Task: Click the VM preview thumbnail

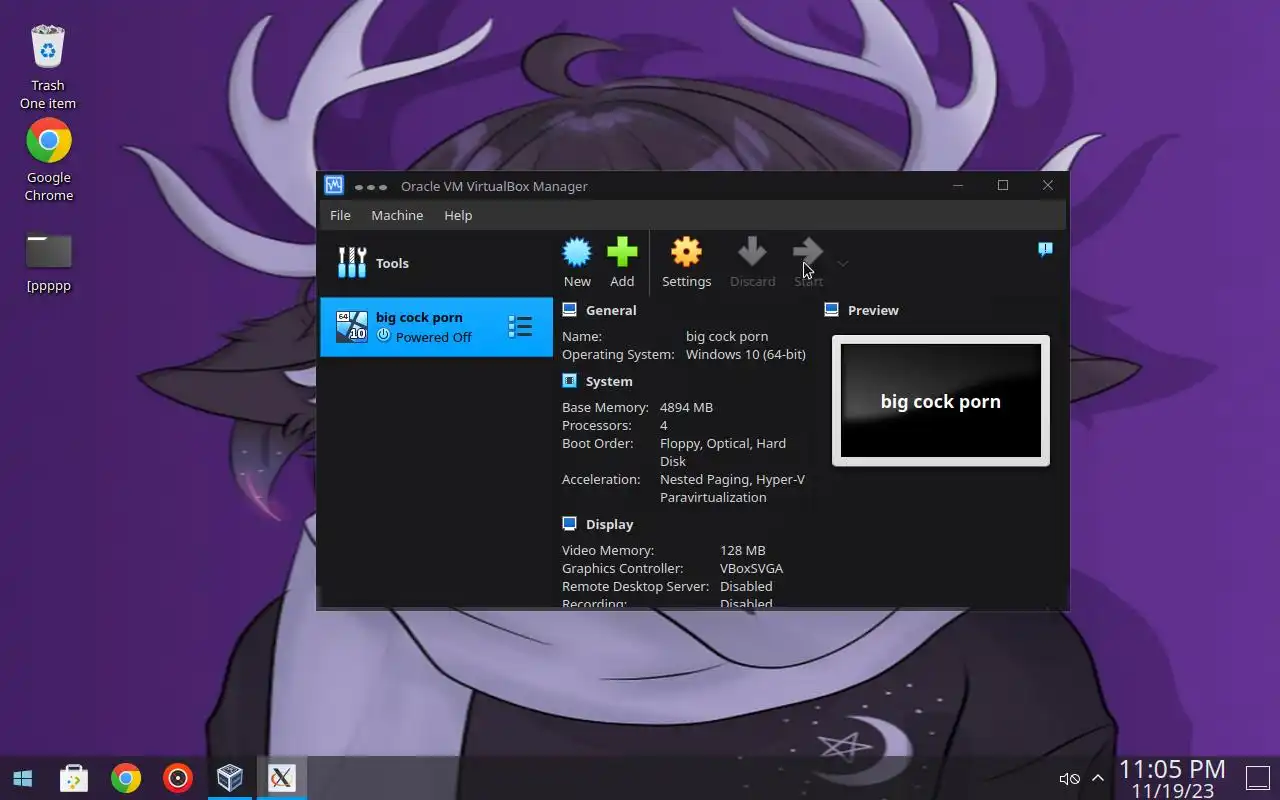Action: click(941, 400)
